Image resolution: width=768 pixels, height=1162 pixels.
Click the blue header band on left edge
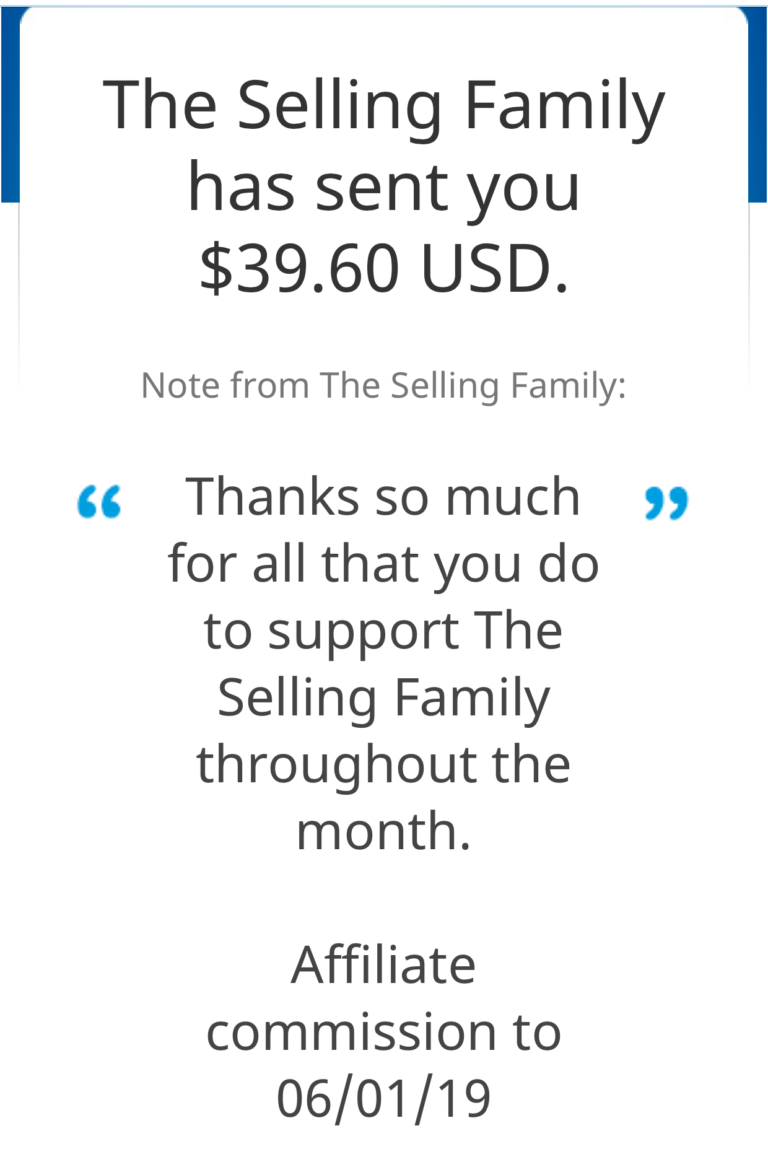pos(10,104)
